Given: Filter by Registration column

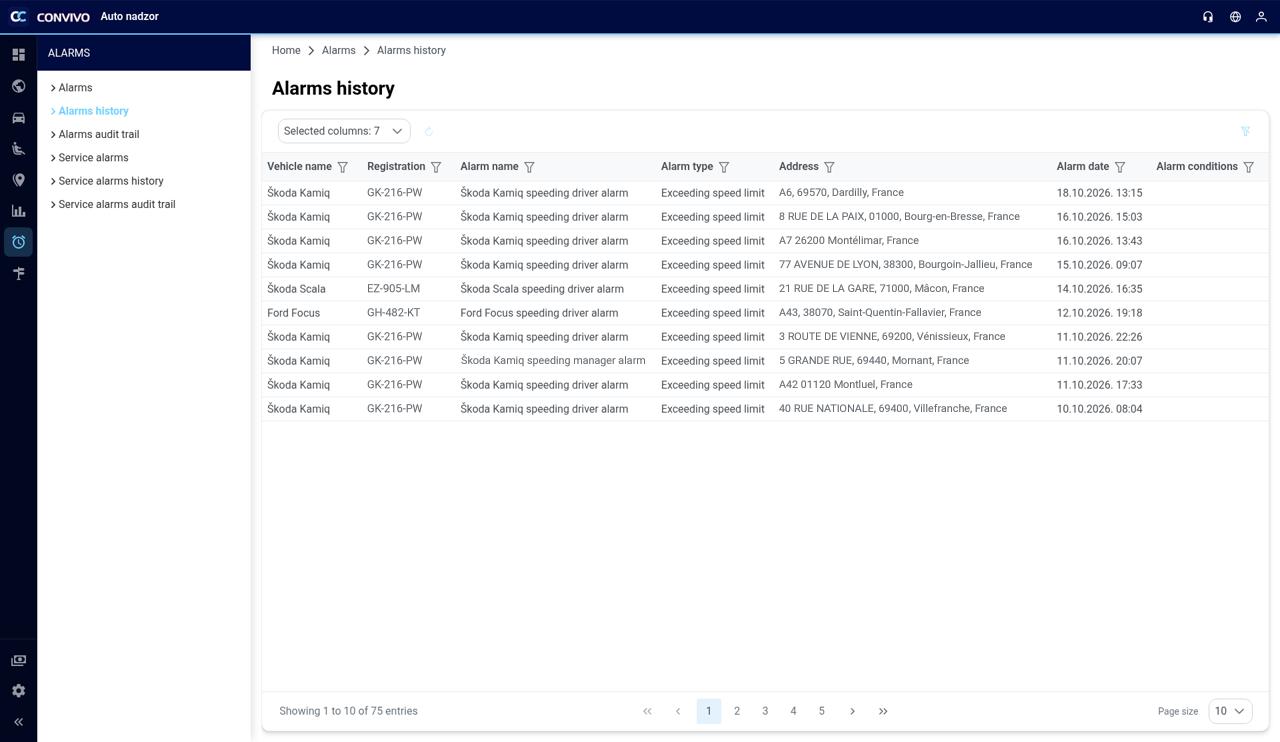Looking at the screenshot, I should (436, 167).
